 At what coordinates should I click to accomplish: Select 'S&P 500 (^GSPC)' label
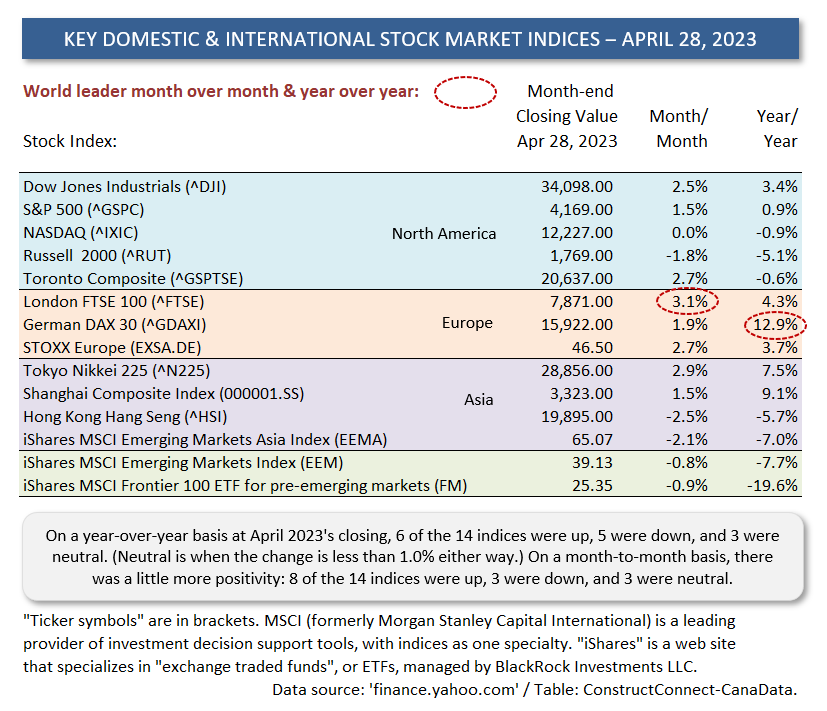83,210
